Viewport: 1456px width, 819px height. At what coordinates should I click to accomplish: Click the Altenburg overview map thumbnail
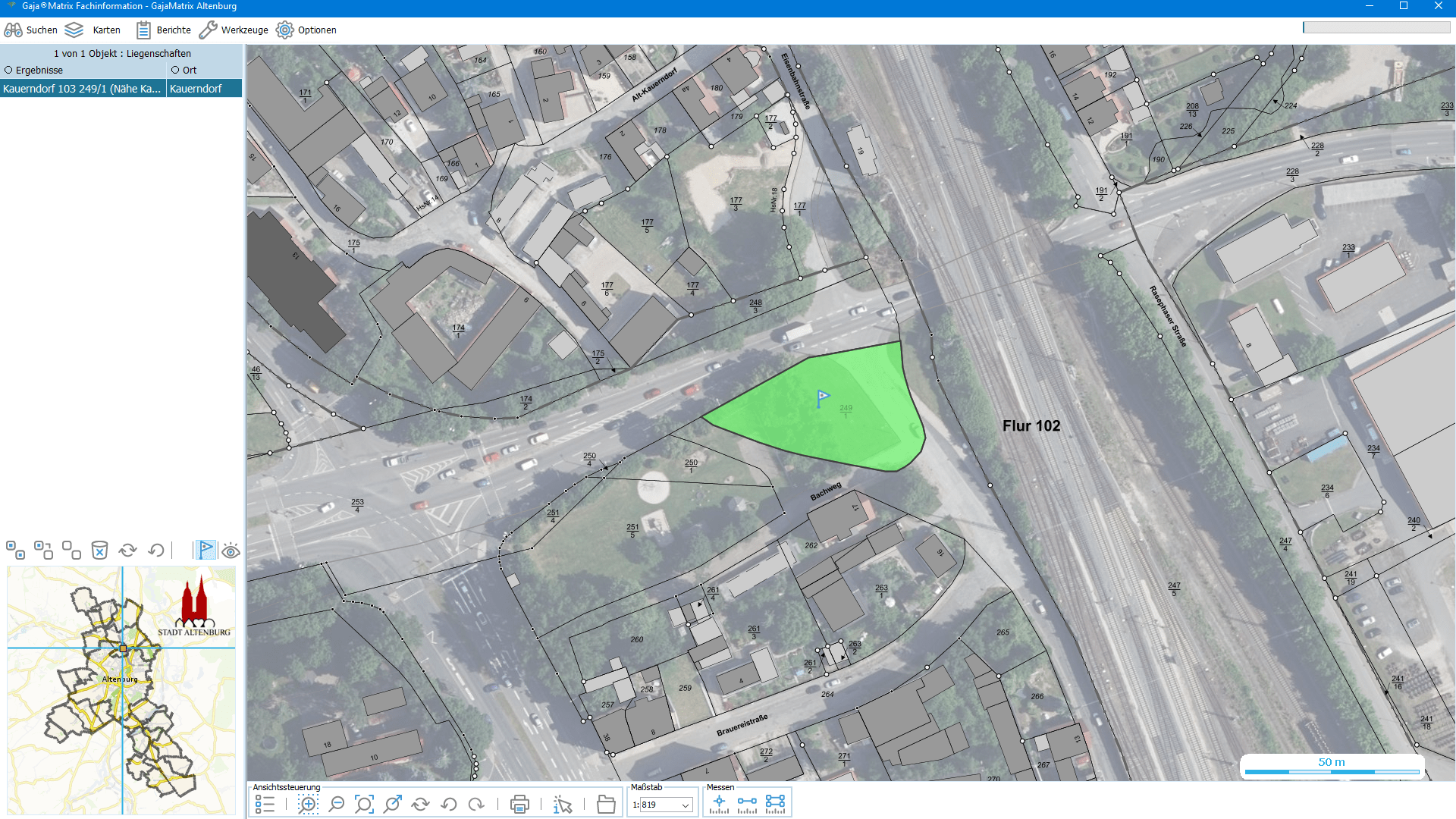(121, 690)
